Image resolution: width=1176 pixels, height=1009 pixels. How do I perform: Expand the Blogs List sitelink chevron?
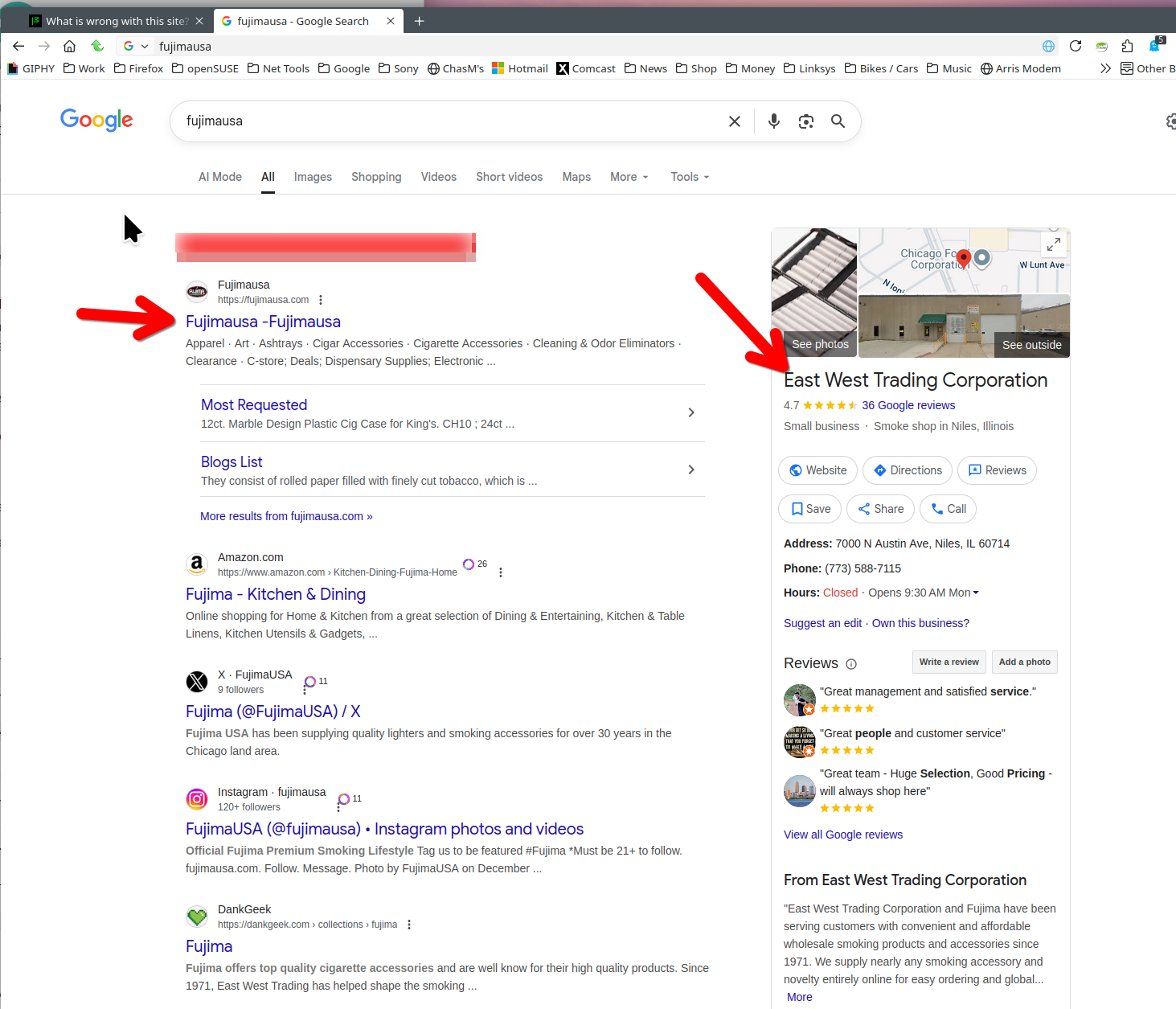(x=691, y=470)
